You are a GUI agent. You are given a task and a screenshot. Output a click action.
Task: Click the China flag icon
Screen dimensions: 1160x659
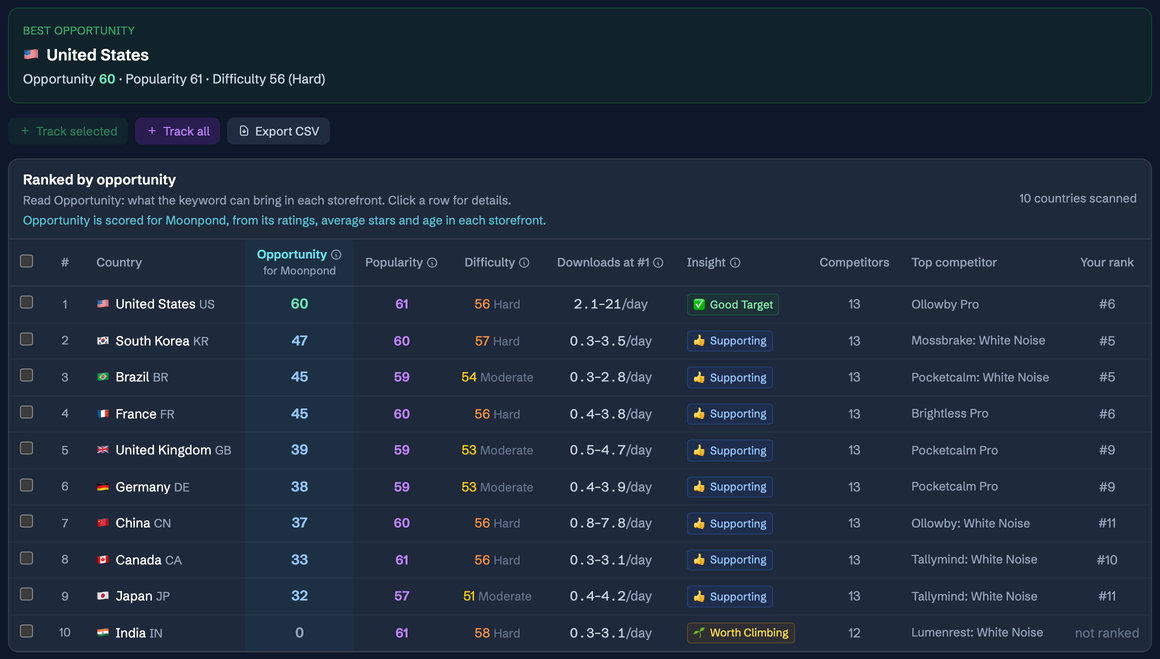(103, 523)
